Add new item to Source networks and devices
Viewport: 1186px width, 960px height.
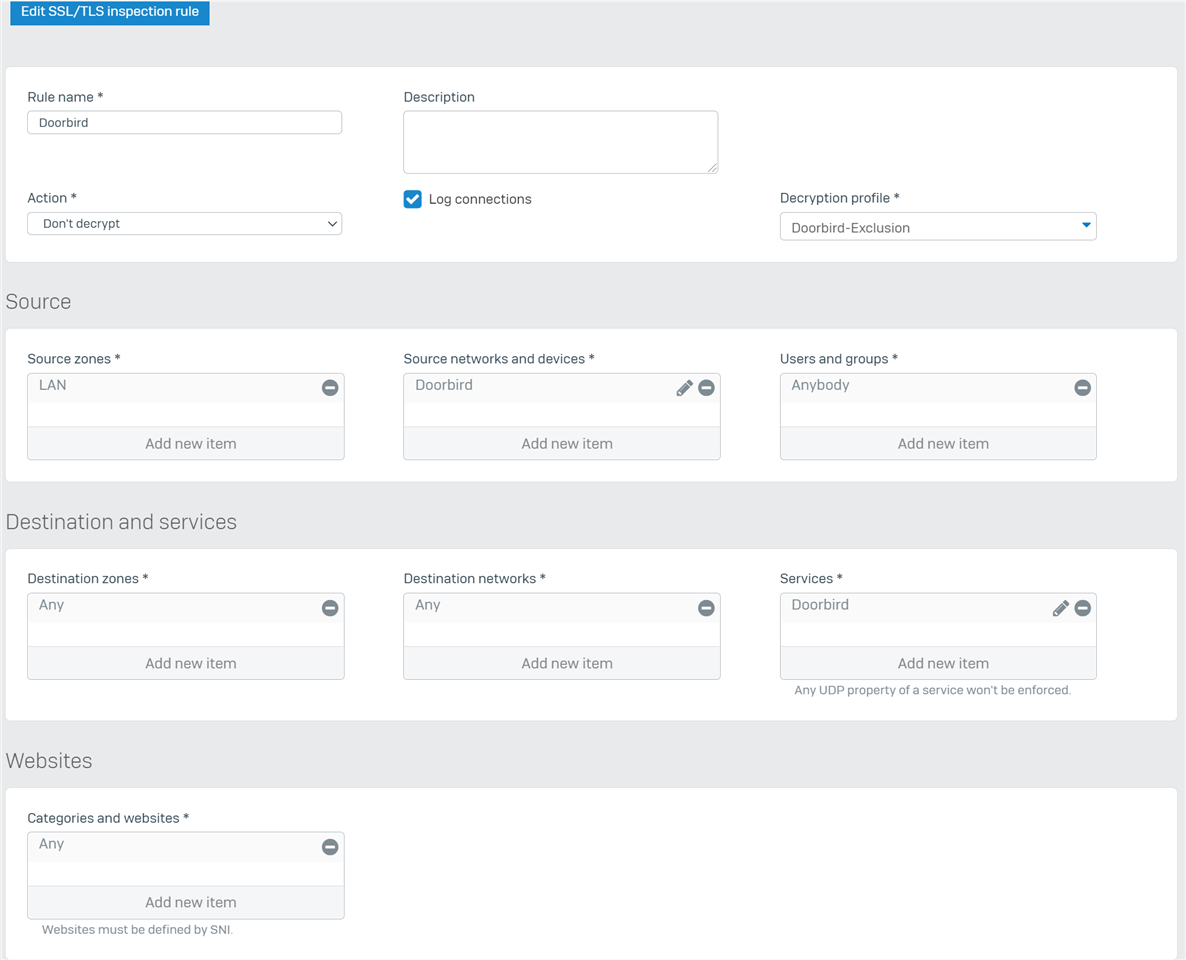(x=562, y=443)
